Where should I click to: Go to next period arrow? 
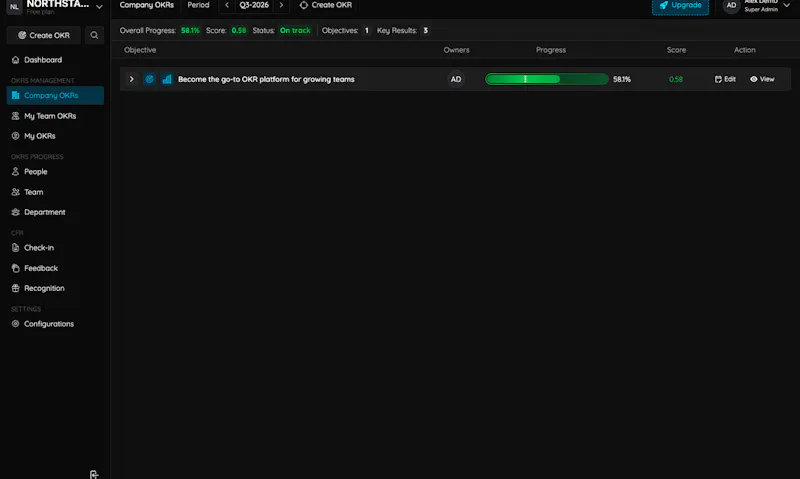(281, 5)
